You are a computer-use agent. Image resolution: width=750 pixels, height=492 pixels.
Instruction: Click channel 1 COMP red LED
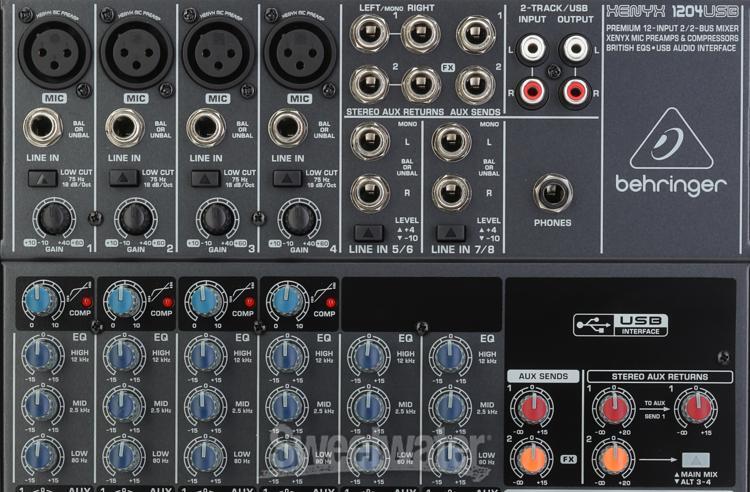pos(87,302)
